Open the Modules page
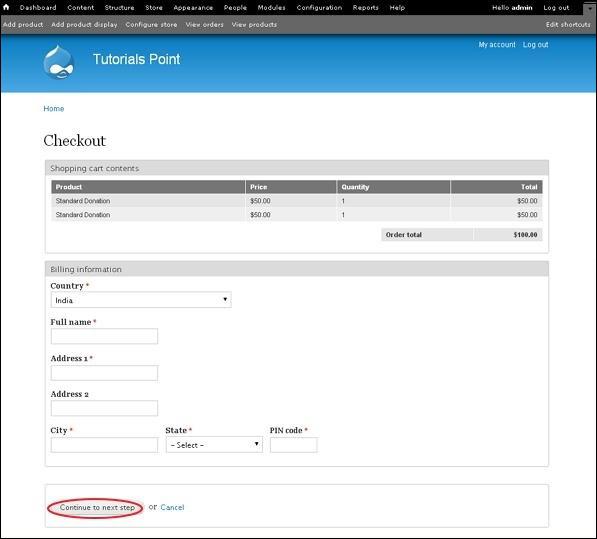Screen dimensions: 597x539 pyautogui.click(x=271, y=8)
